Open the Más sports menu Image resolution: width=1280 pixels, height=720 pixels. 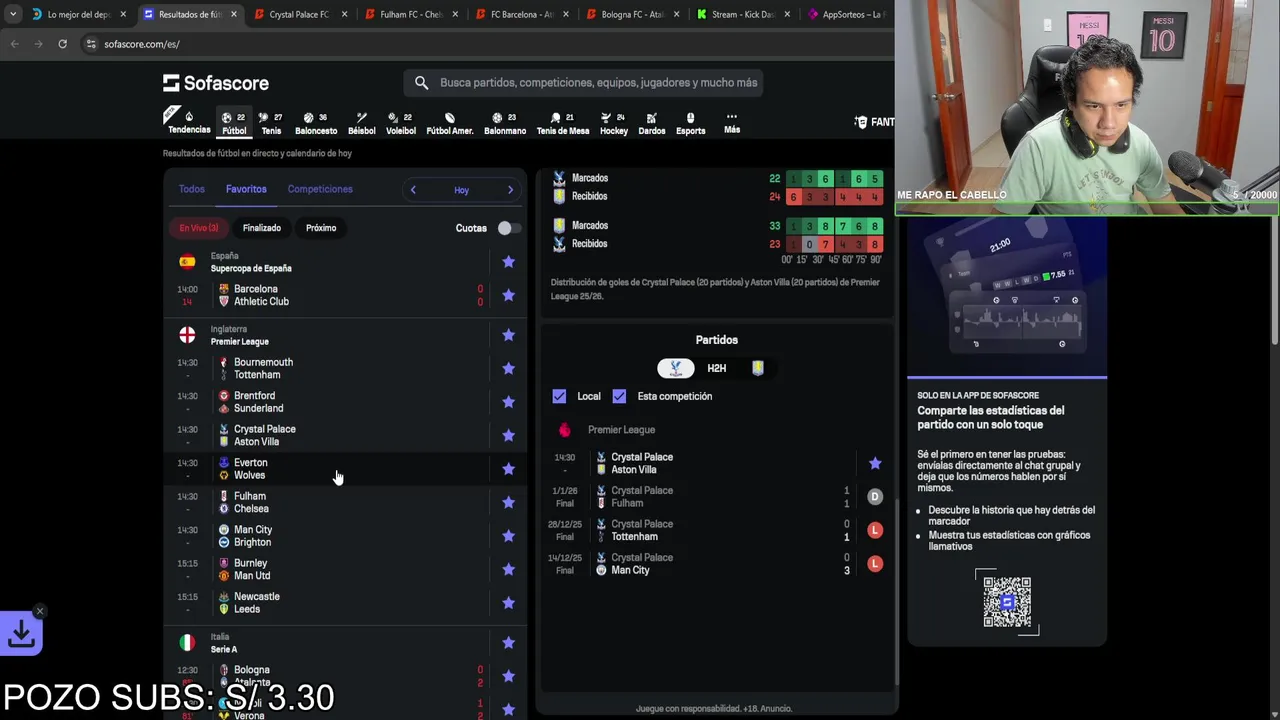click(732, 122)
